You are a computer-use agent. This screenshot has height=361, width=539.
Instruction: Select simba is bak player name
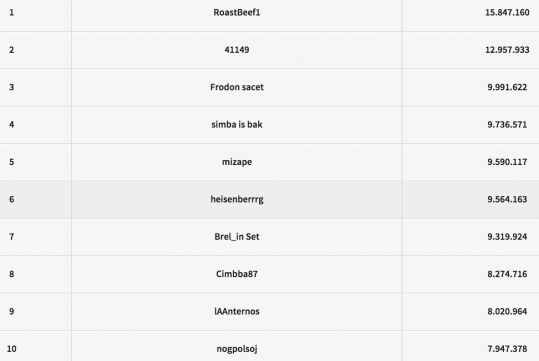pos(236,124)
